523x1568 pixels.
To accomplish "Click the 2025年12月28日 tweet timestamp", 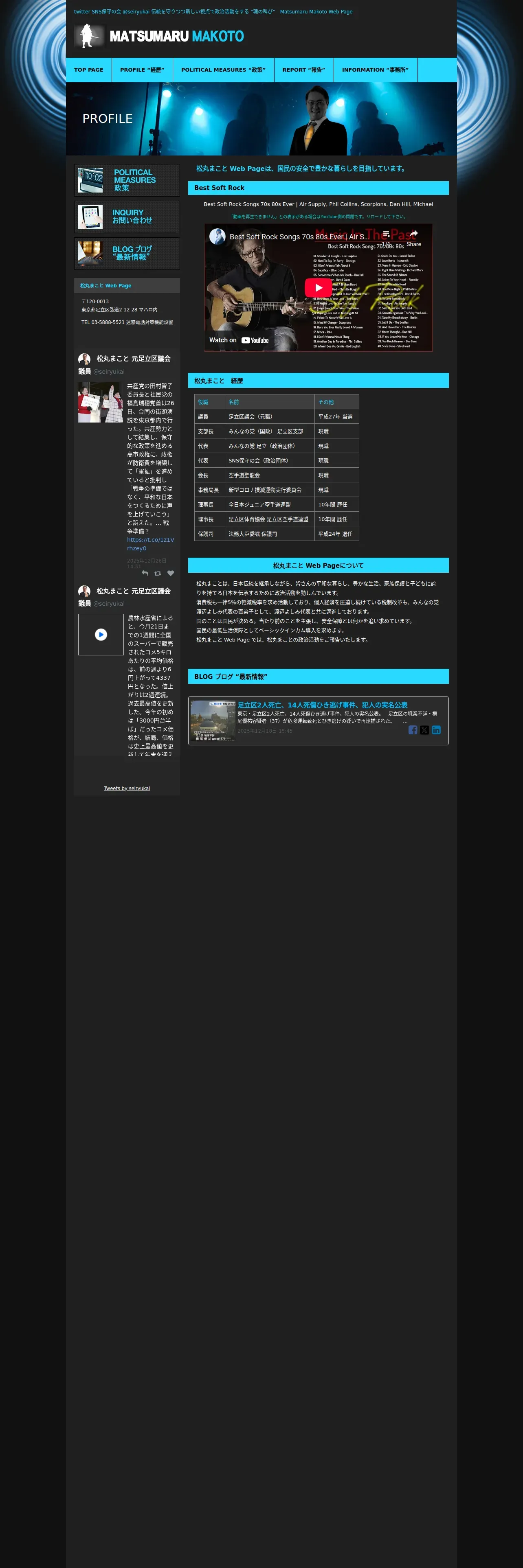I will tap(147, 563).
